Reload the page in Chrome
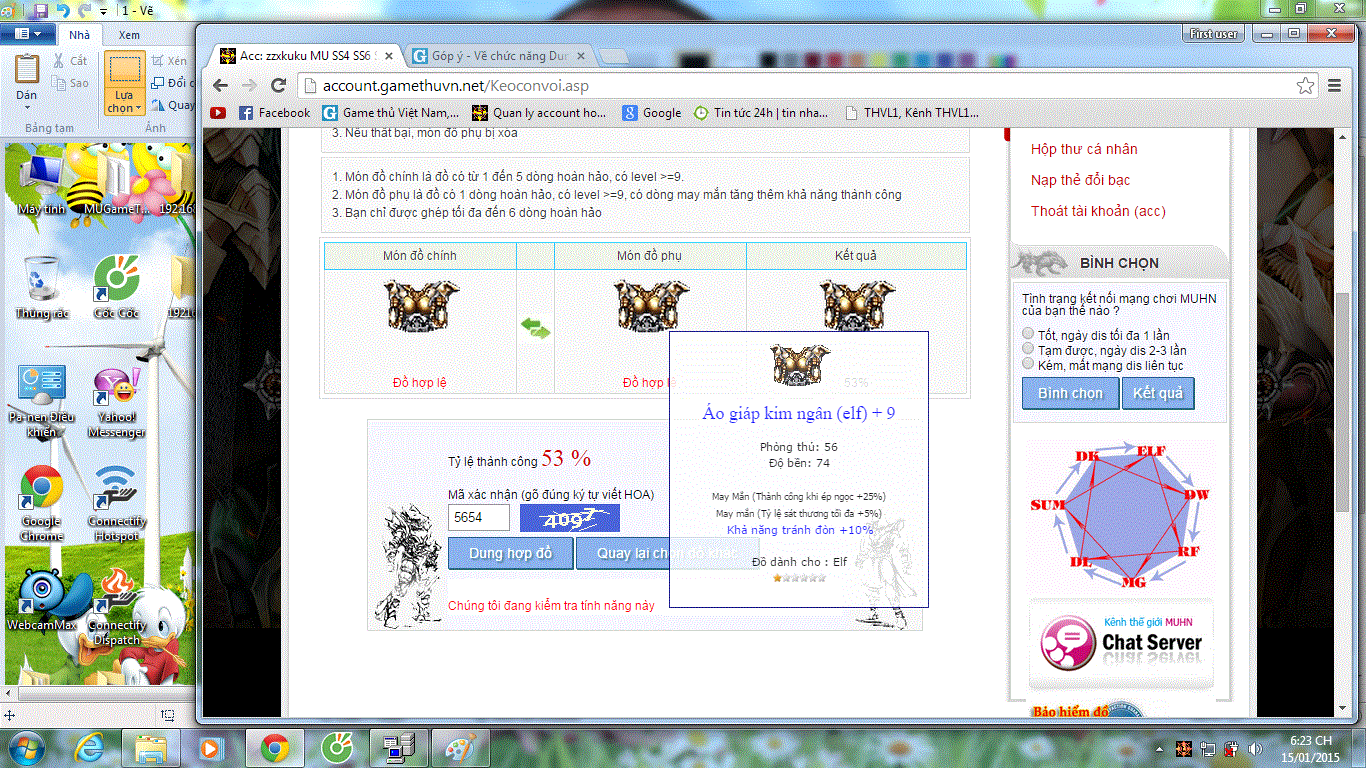Image resolution: width=1366 pixels, height=768 pixels. click(279, 86)
